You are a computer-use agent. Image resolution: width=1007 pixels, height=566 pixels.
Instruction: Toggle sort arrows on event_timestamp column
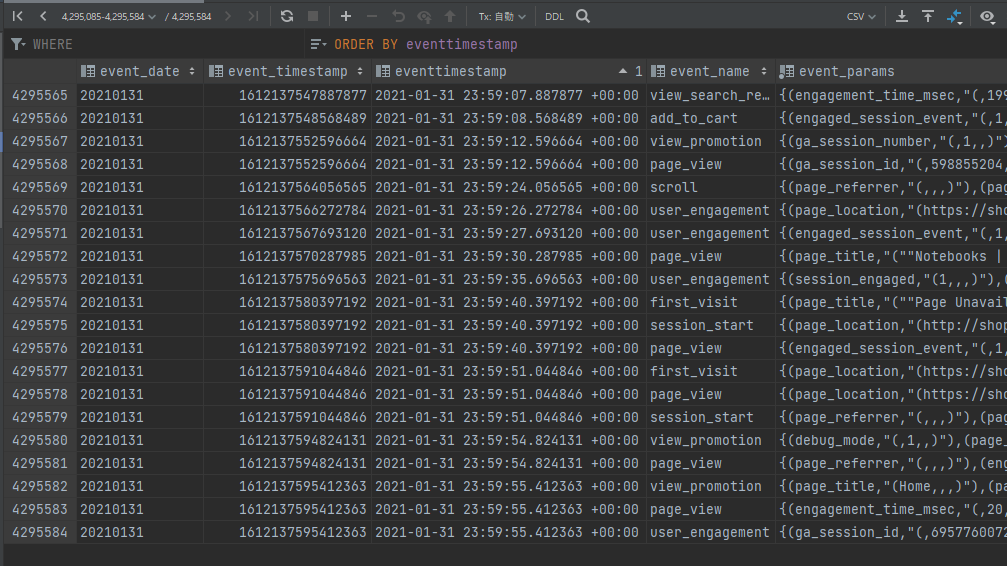(x=360, y=71)
